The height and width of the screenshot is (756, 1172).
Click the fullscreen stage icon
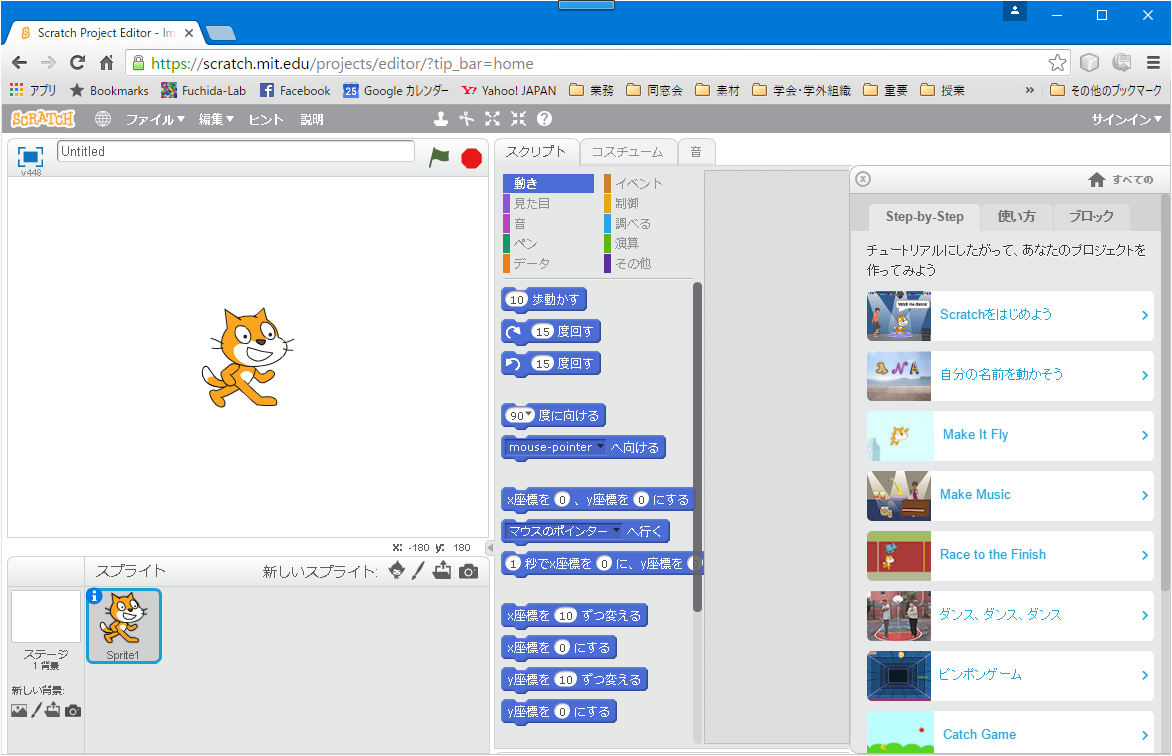tap(30, 156)
